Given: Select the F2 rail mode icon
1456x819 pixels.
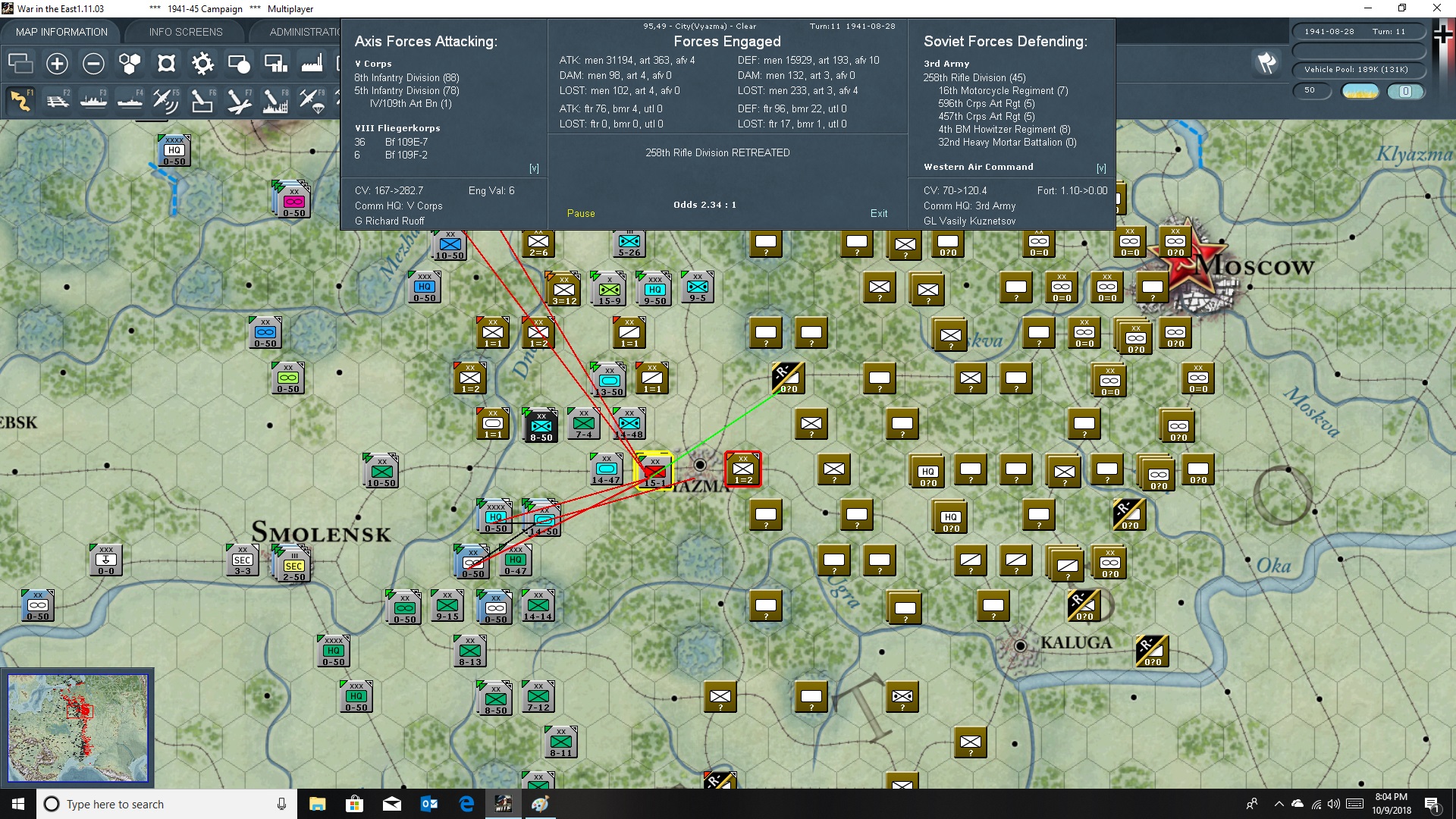Looking at the screenshot, I should [x=57, y=100].
